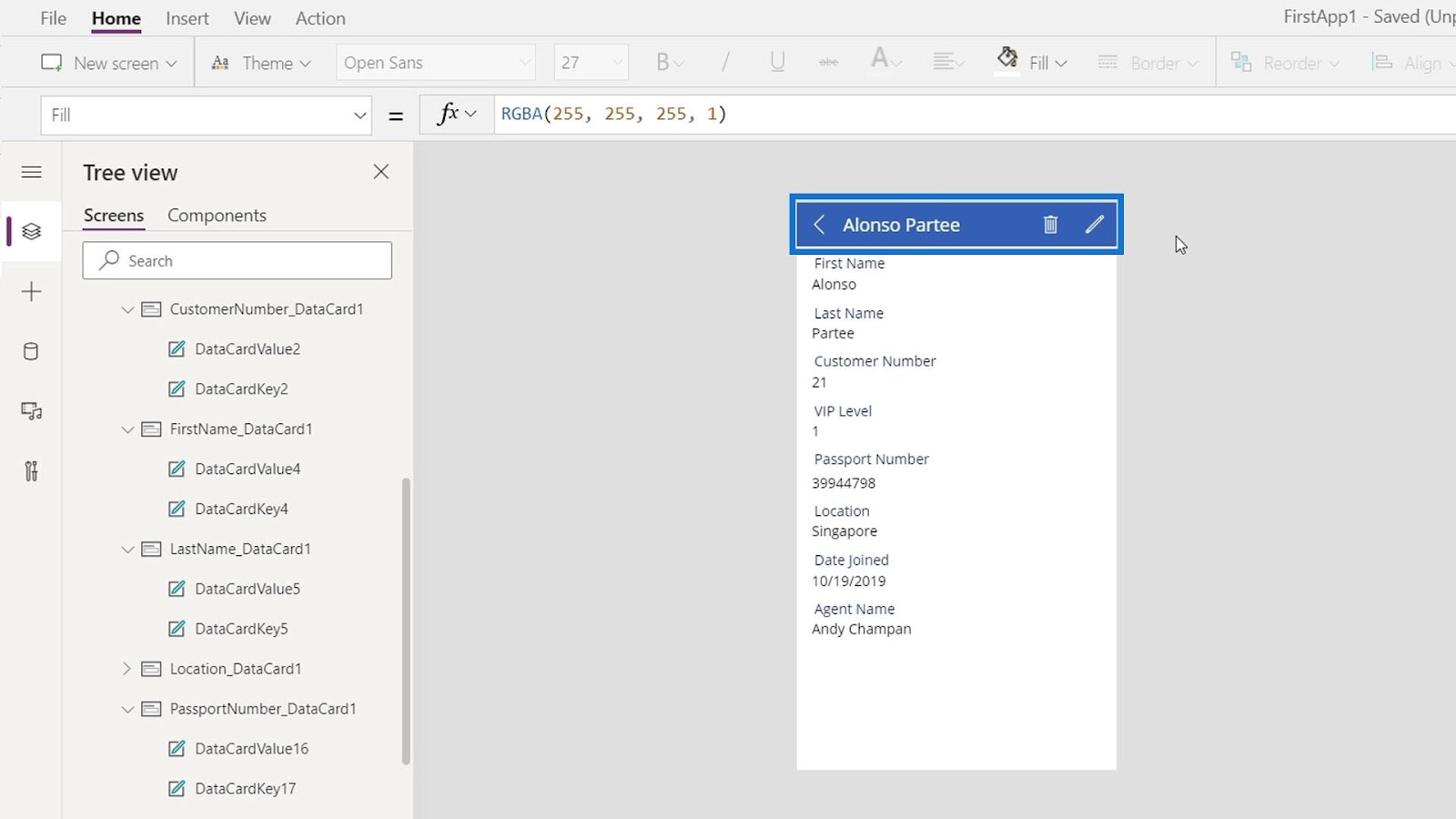Collapse PassportNumber_DataCard1 node
1456x819 pixels.
[127, 709]
